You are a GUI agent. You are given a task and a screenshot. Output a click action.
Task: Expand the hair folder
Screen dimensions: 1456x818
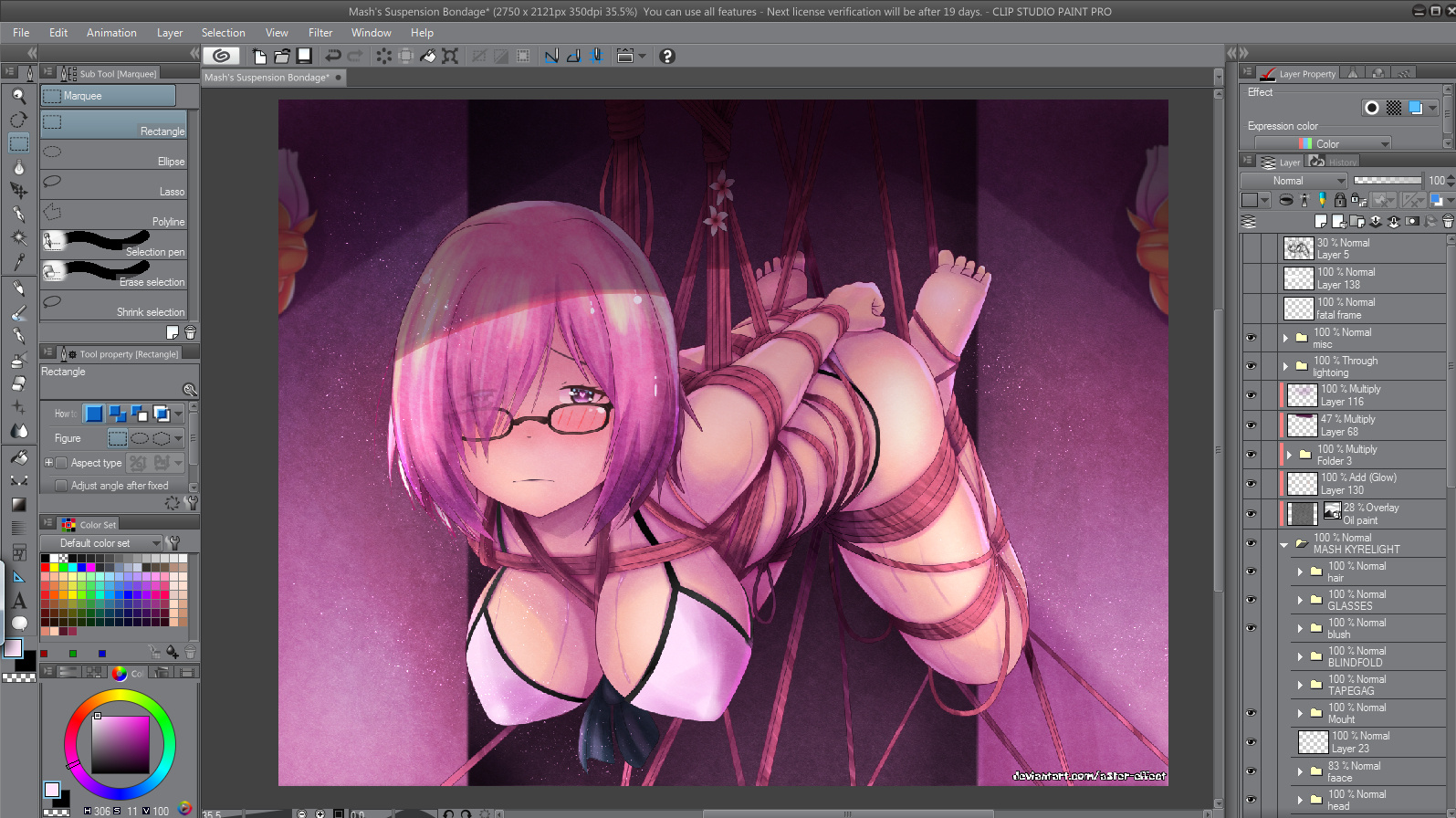click(1300, 572)
